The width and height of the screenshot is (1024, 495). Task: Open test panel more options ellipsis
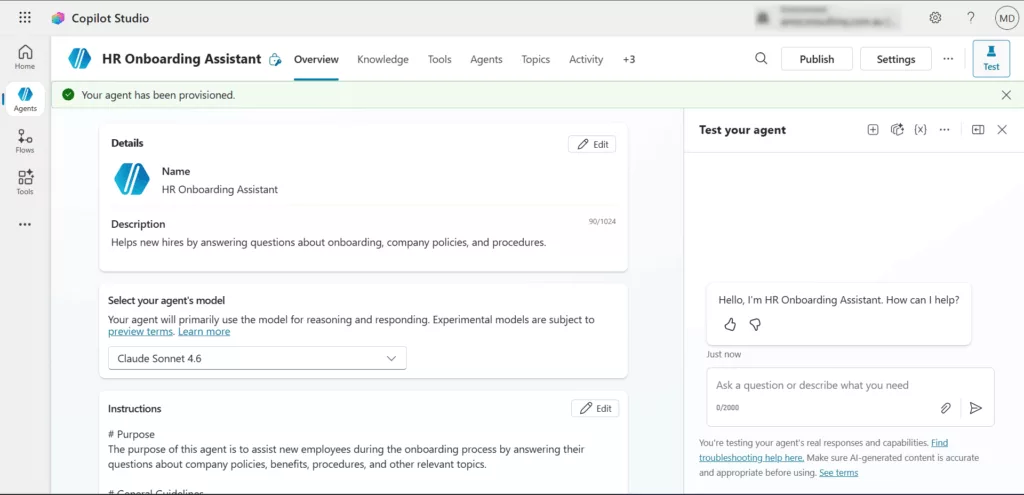pyautogui.click(x=944, y=130)
